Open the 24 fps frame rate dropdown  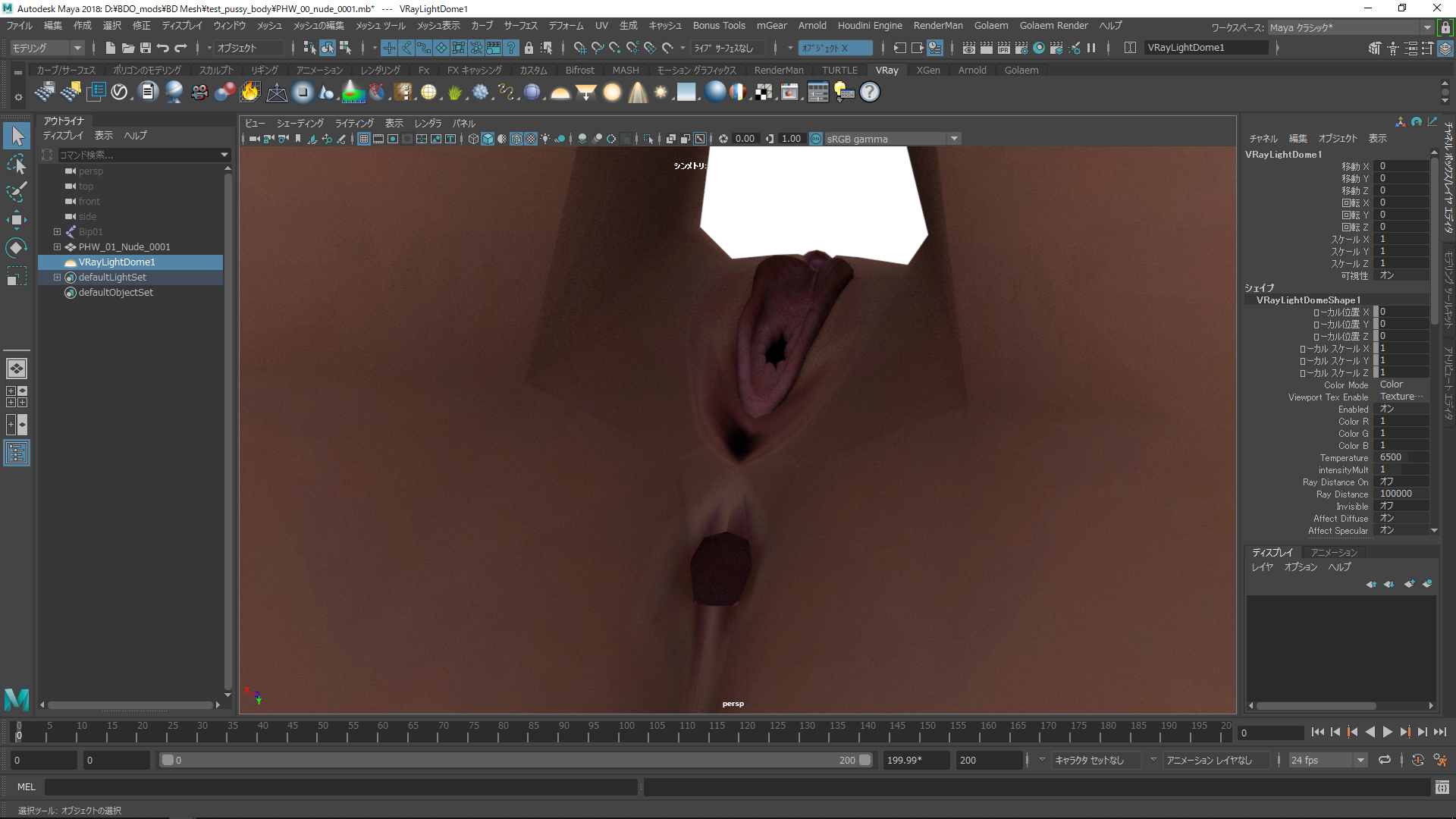pyautogui.click(x=1360, y=760)
